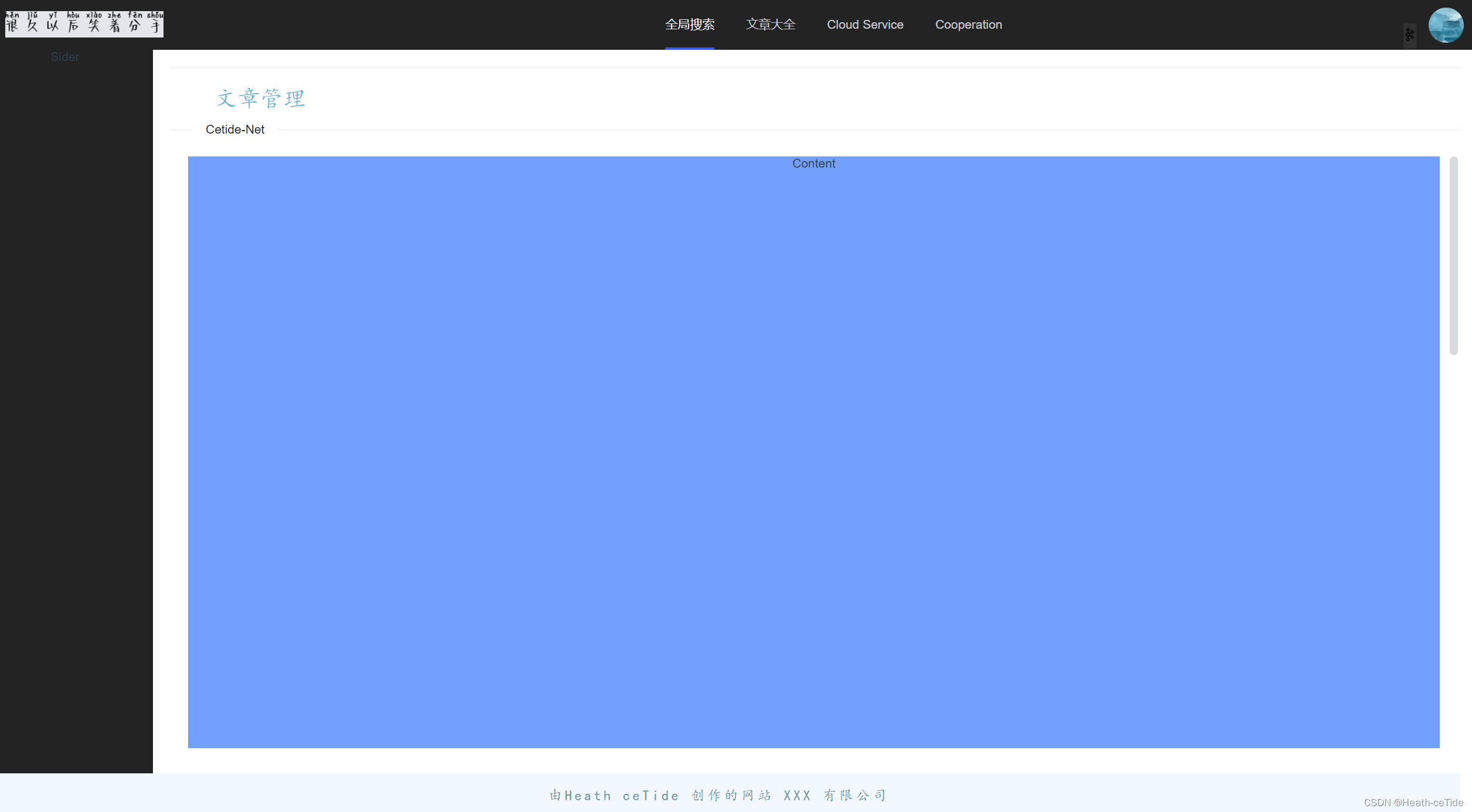Viewport: 1472px width, 812px height.
Task: Go to Cloud Service menu
Action: click(x=864, y=25)
